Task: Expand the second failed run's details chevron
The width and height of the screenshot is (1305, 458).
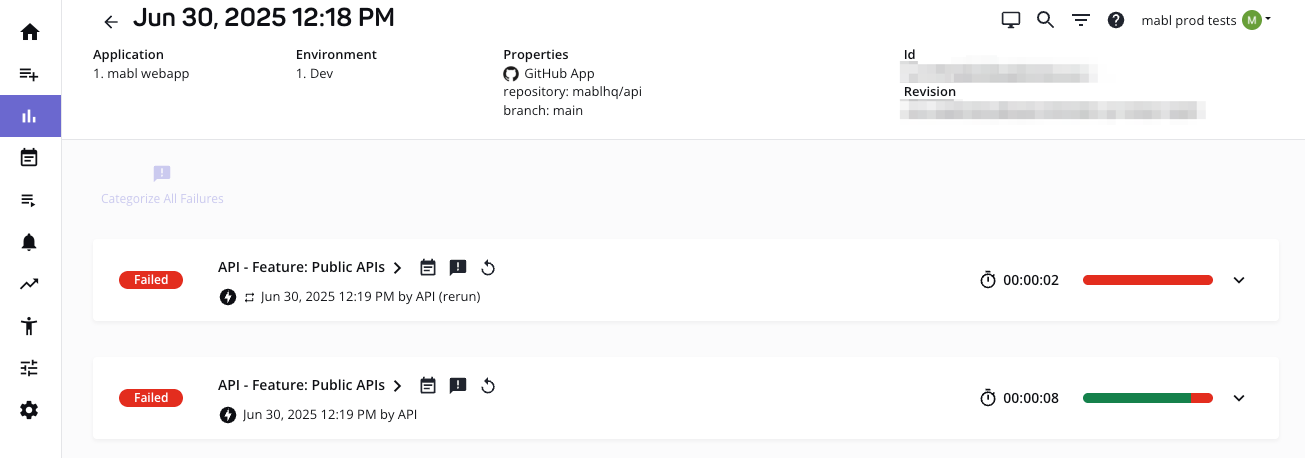Action: coord(1239,398)
